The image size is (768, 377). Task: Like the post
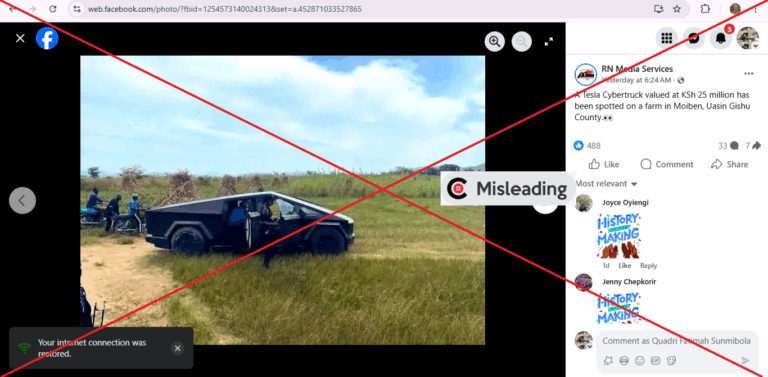click(603, 165)
